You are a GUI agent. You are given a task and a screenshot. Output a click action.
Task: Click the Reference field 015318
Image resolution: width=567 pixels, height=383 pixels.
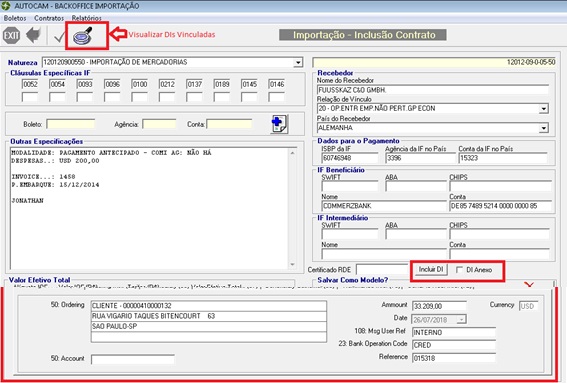tap(454, 358)
